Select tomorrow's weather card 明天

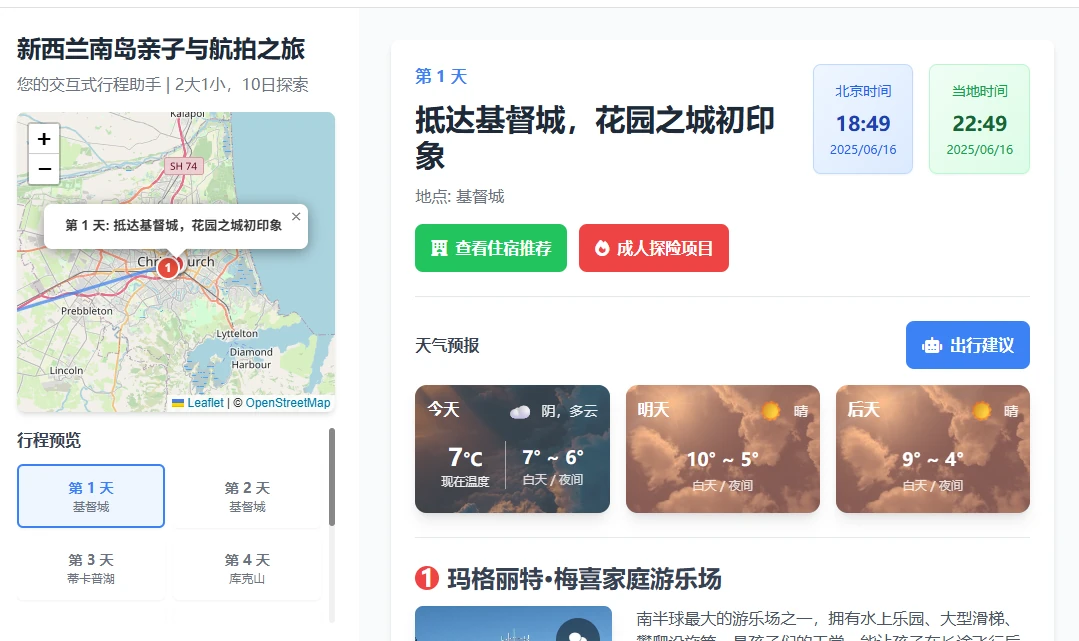click(722, 449)
